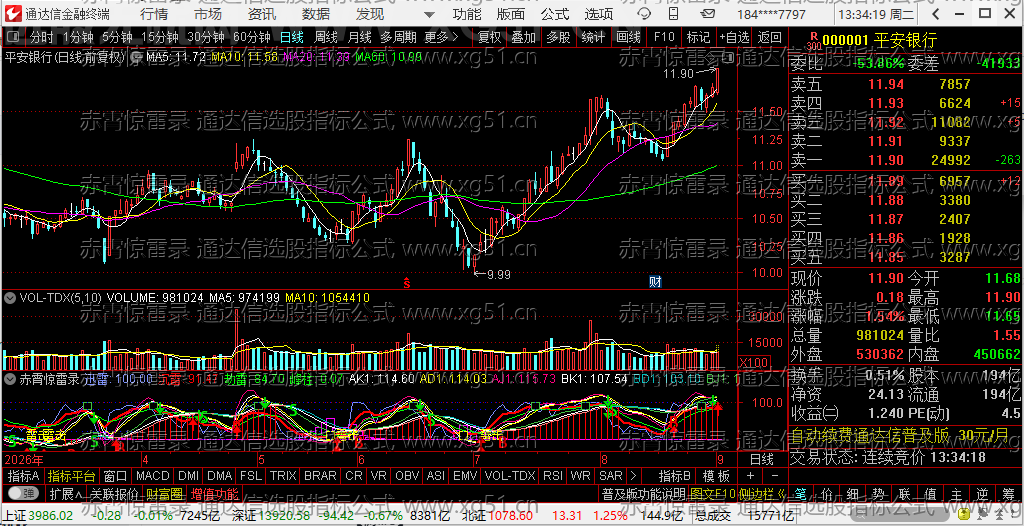Select the 价 price-distribution tab icon

(x=827, y=493)
